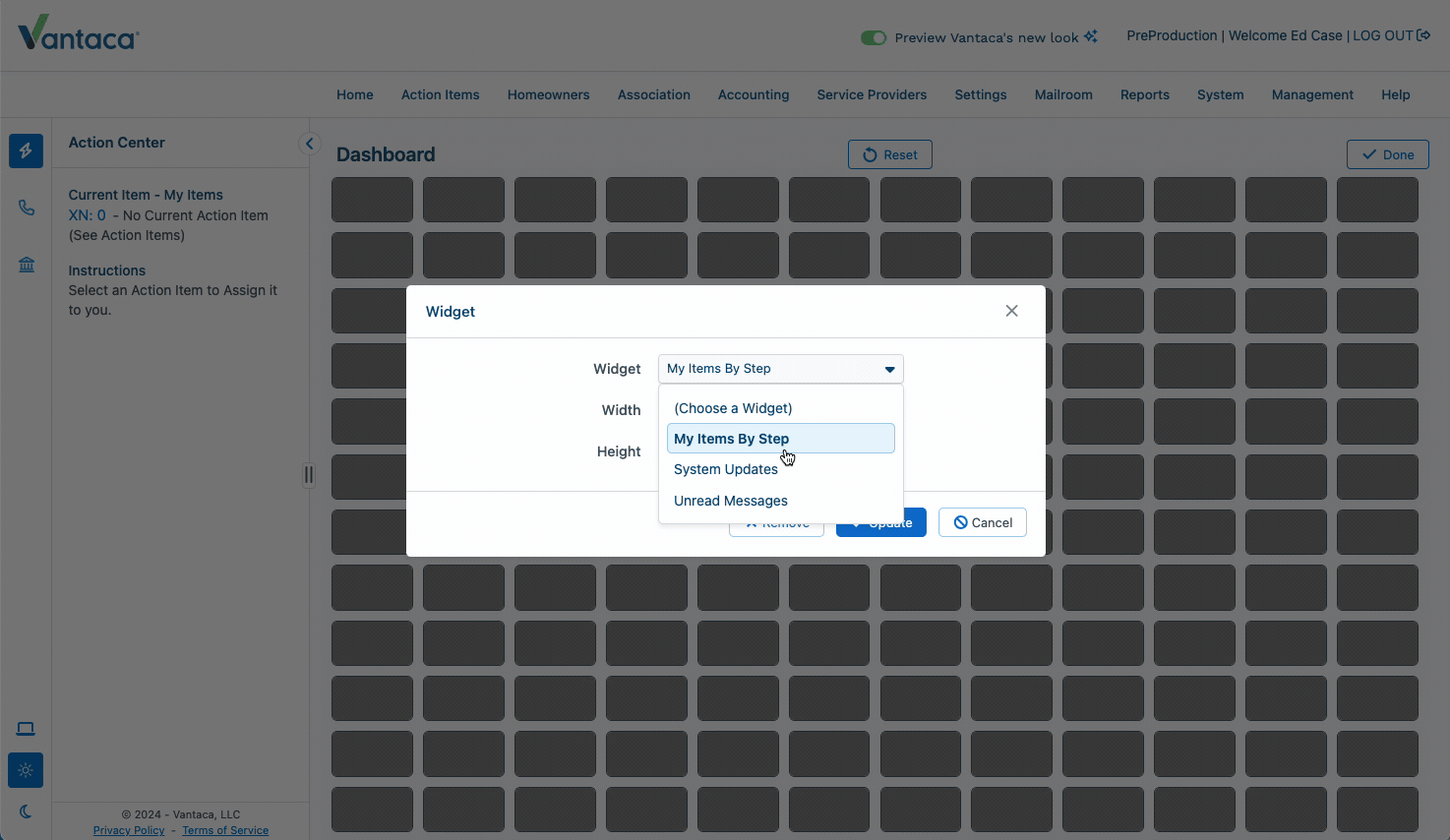The image size is (1450, 840).
Task: Open the System menu
Action: coord(1221,94)
